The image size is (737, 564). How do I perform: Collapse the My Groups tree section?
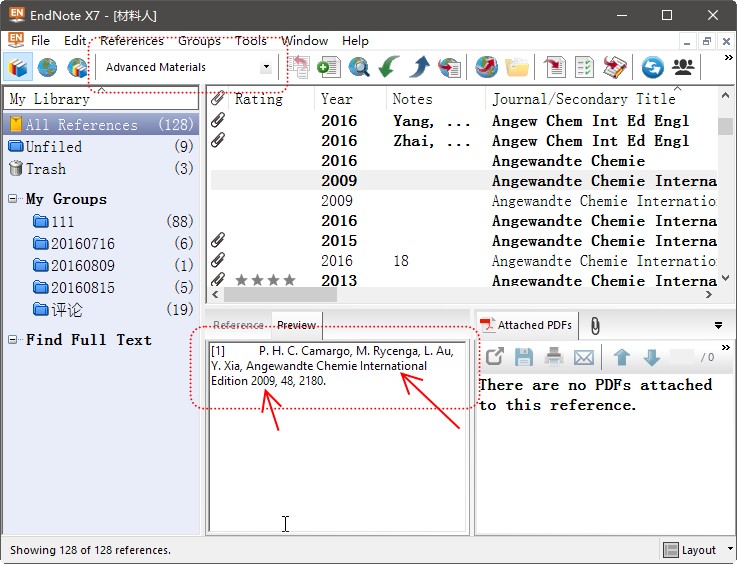[13, 199]
